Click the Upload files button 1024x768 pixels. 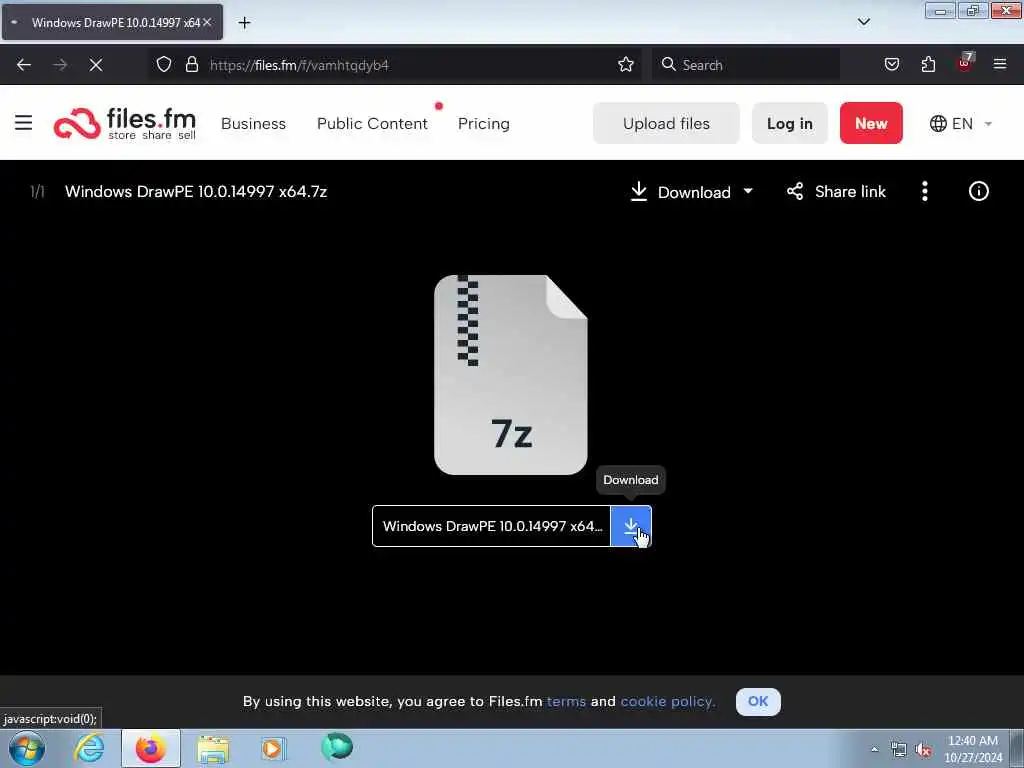click(x=666, y=123)
